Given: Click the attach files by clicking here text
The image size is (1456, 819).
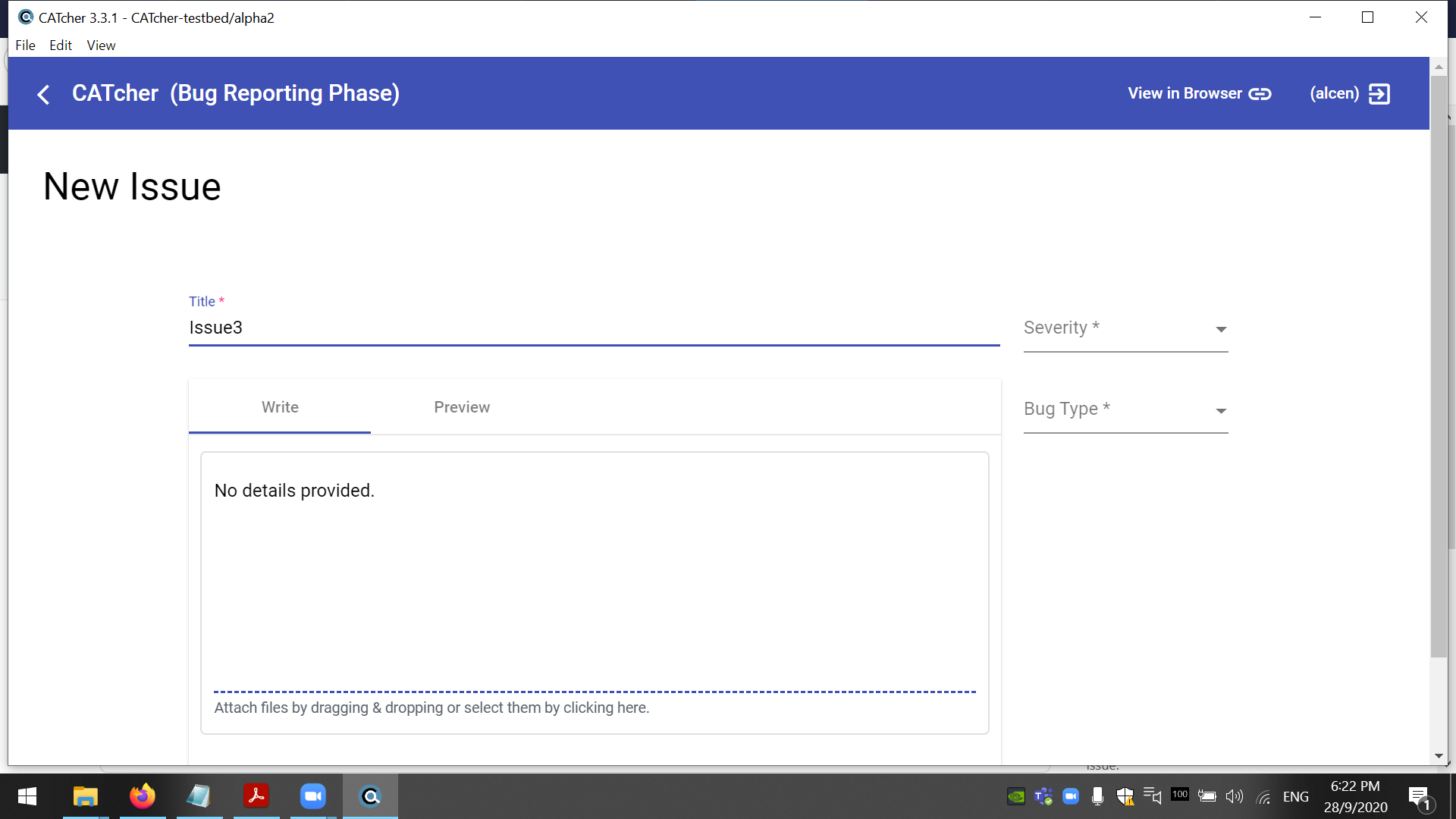Looking at the screenshot, I should [x=431, y=708].
